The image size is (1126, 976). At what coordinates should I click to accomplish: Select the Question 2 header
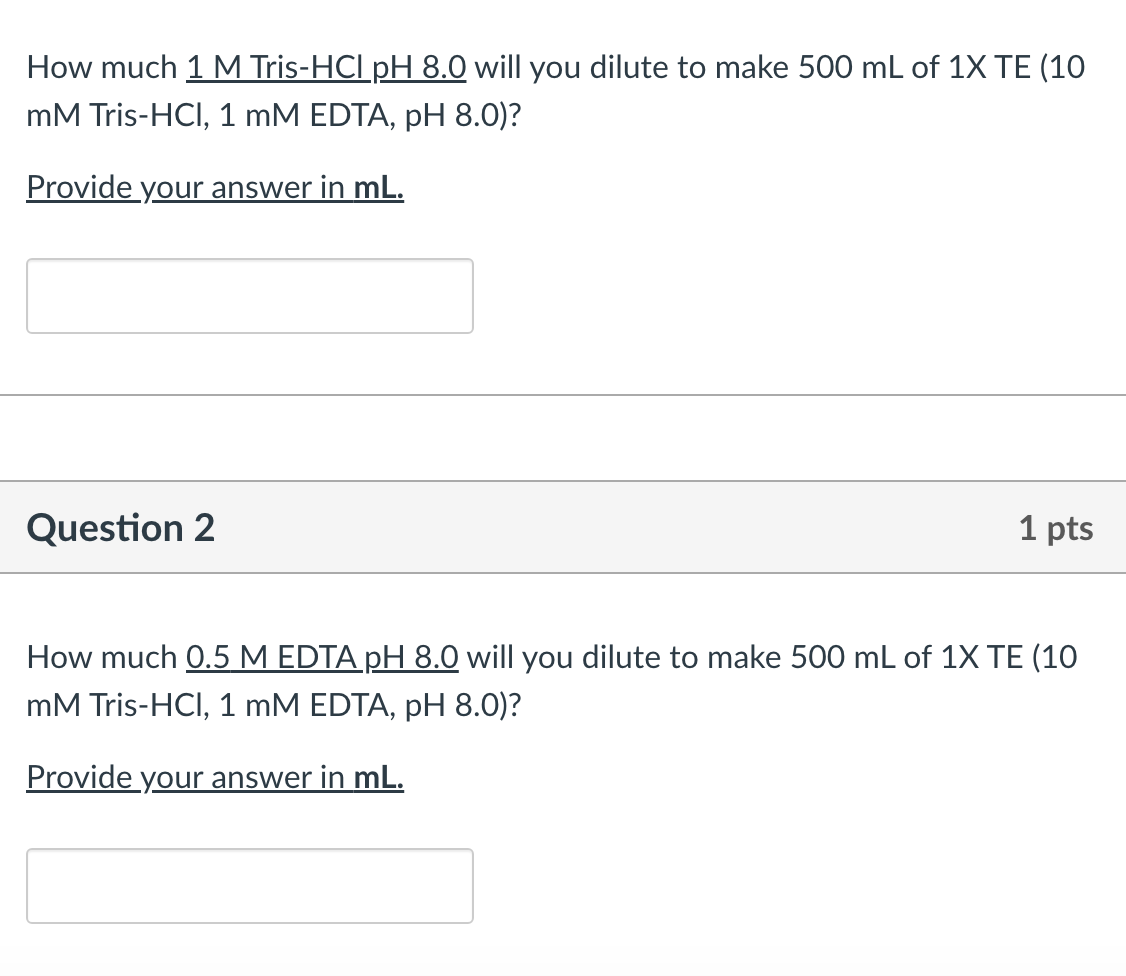tap(120, 527)
